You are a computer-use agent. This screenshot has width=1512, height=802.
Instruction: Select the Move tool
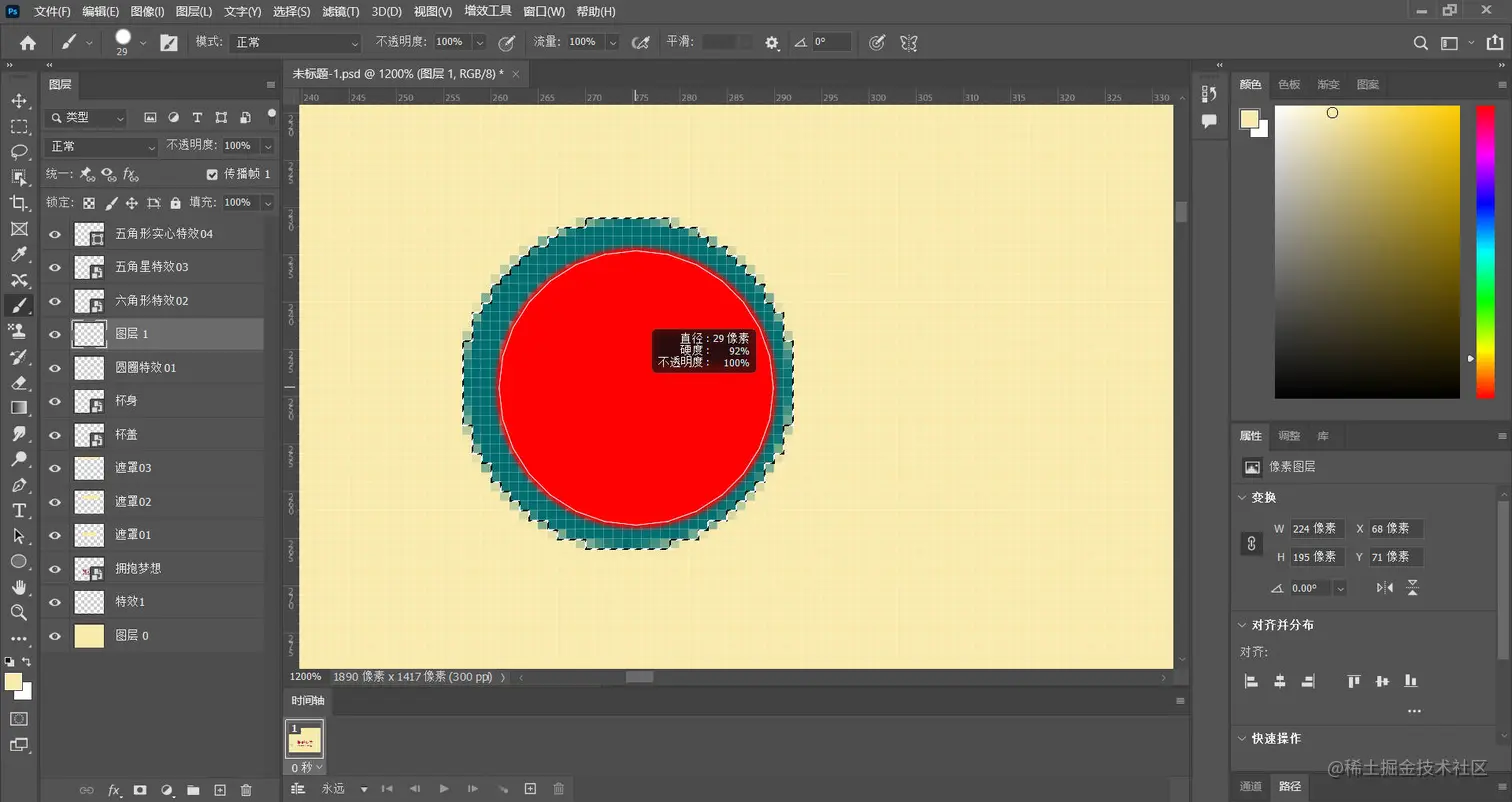20,101
